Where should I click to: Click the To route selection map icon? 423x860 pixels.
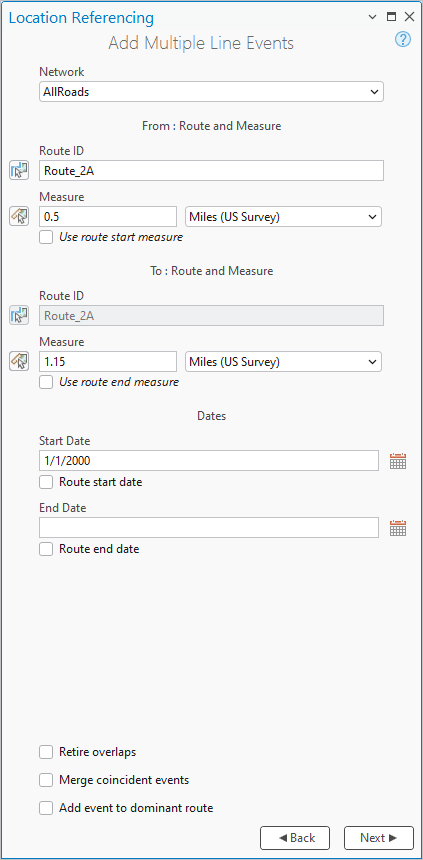pyautogui.click(x=19, y=315)
